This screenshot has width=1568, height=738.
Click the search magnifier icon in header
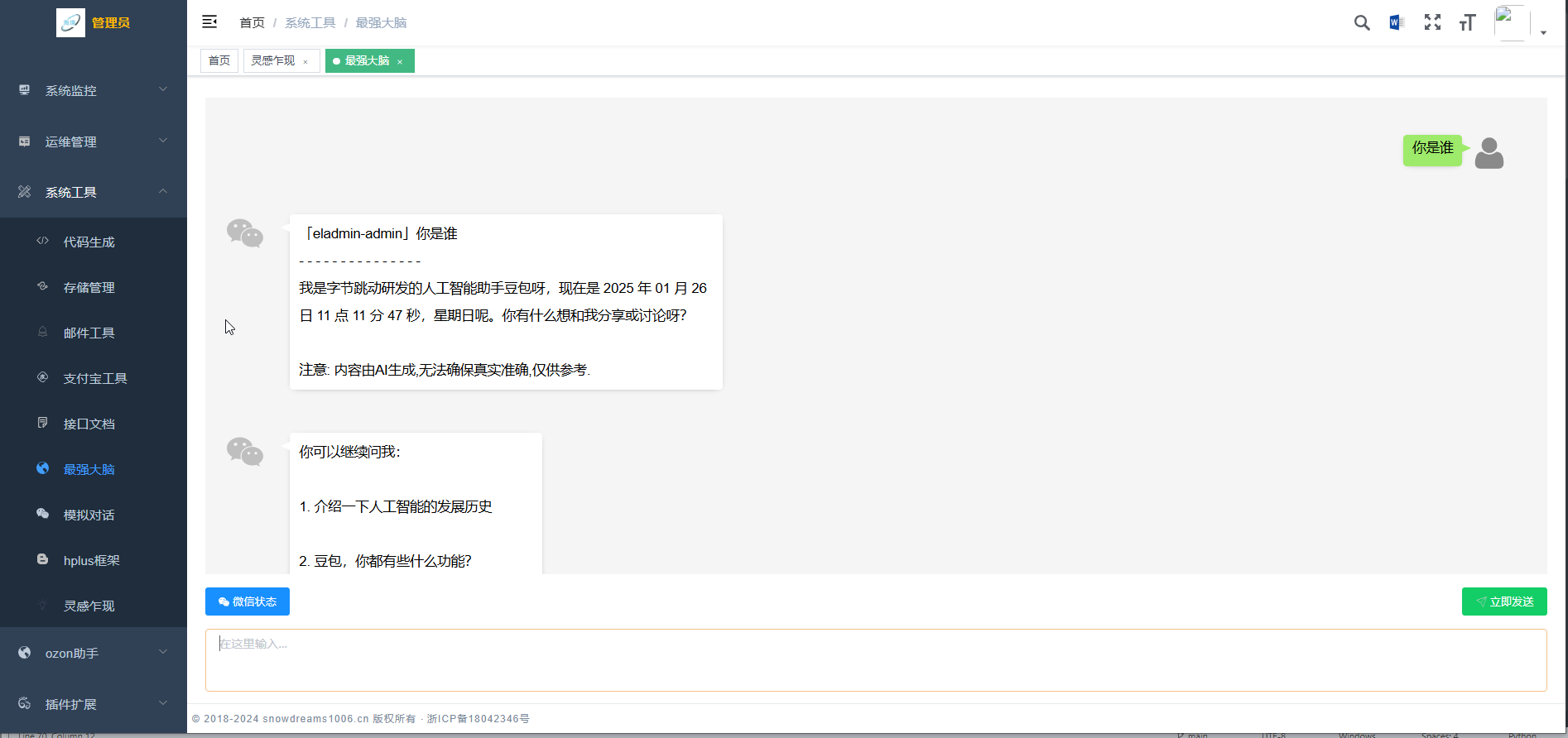coord(1361,23)
